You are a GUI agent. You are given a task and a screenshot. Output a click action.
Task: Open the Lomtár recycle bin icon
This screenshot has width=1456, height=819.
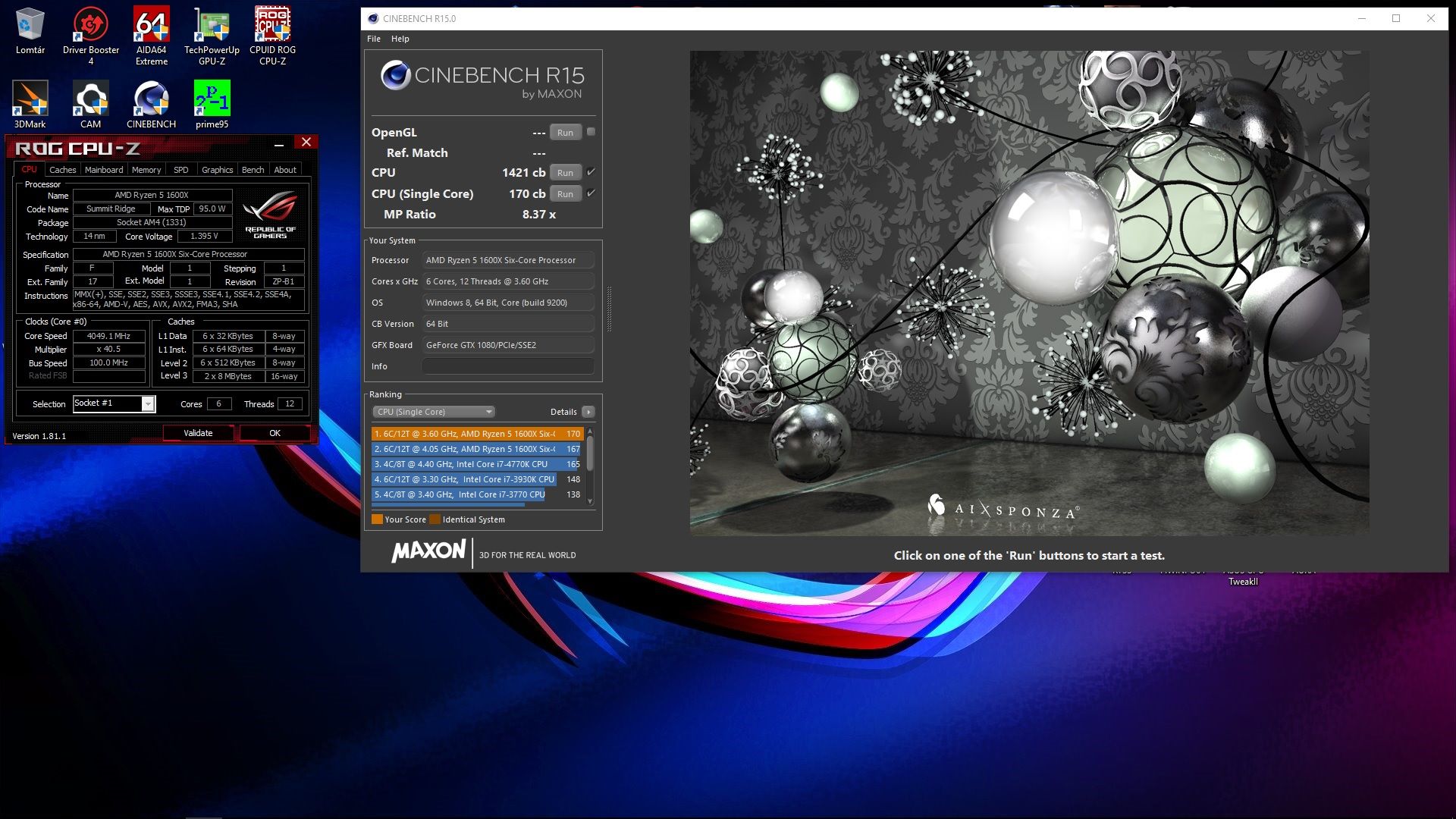30,30
